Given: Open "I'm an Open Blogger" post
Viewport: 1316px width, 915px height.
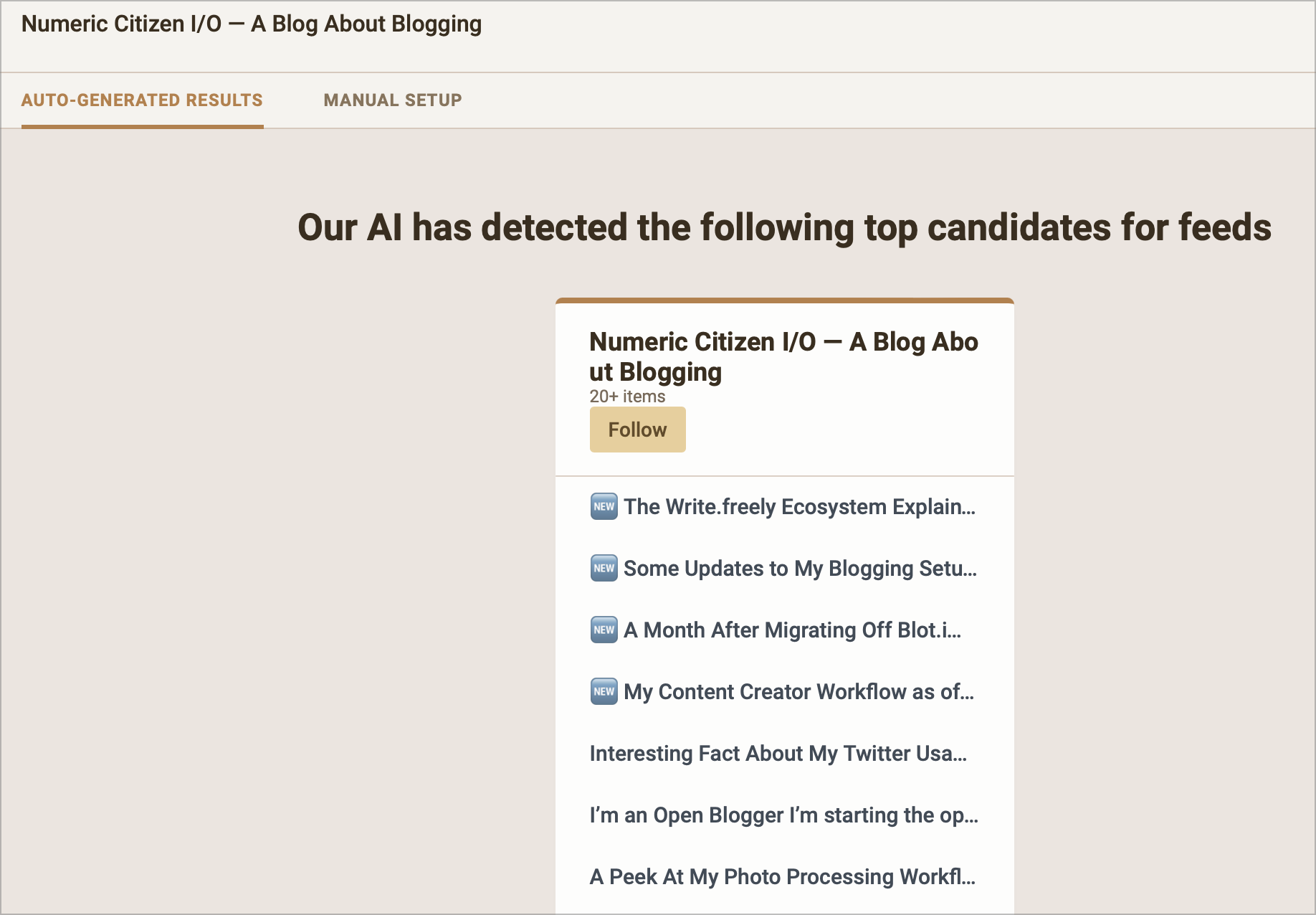Looking at the screenshot, I should (784, 815).
